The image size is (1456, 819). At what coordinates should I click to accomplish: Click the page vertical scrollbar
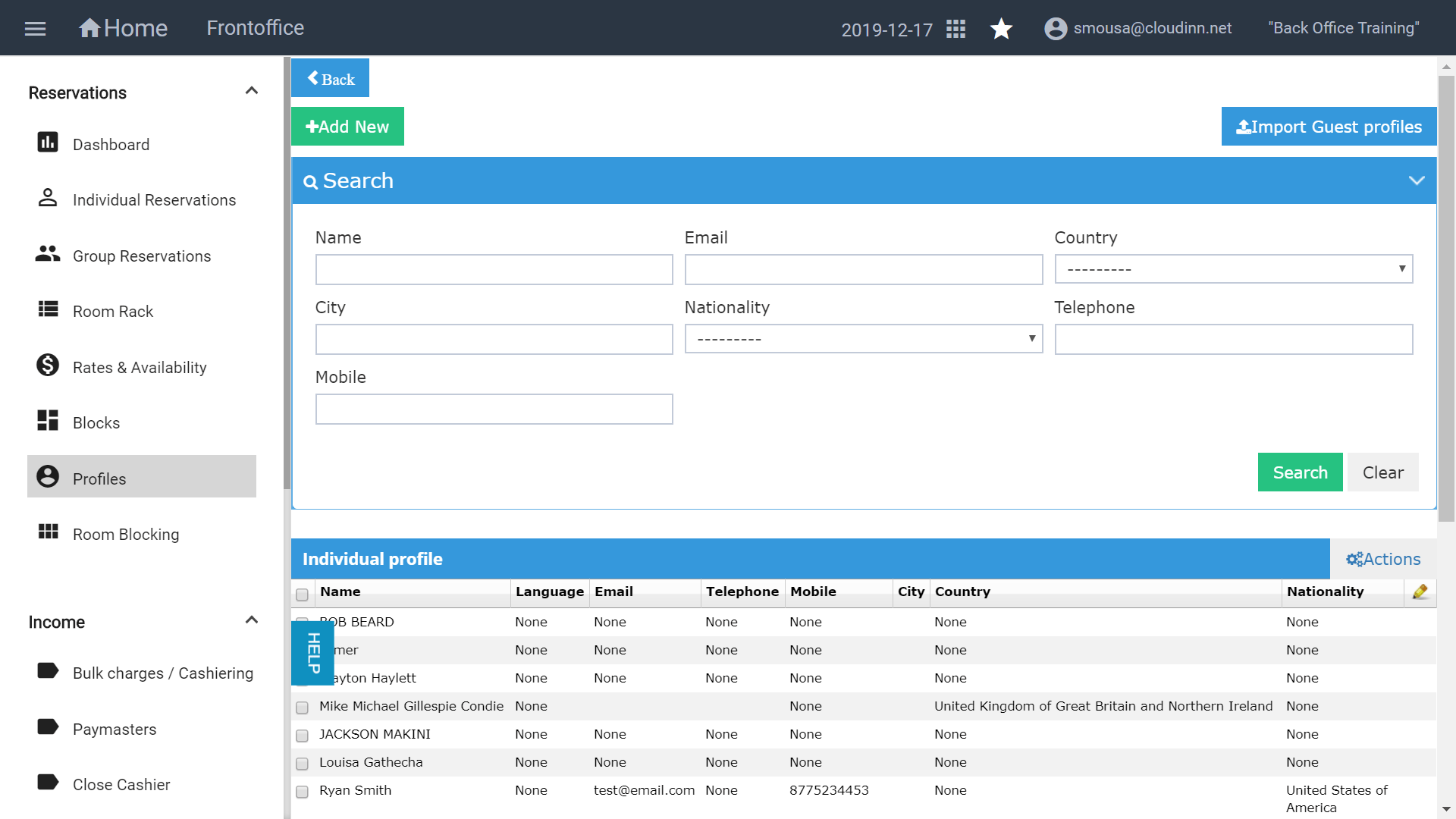tap(1446, 298)
